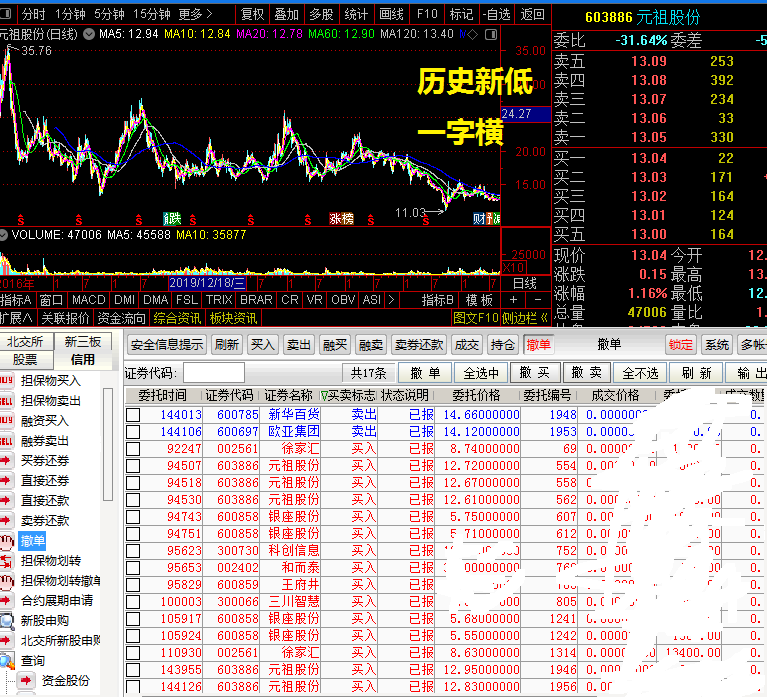Viewport: 767px width, 697px height.
Task: Check the box for 科创信息 order row
Action: click(133, 551)
